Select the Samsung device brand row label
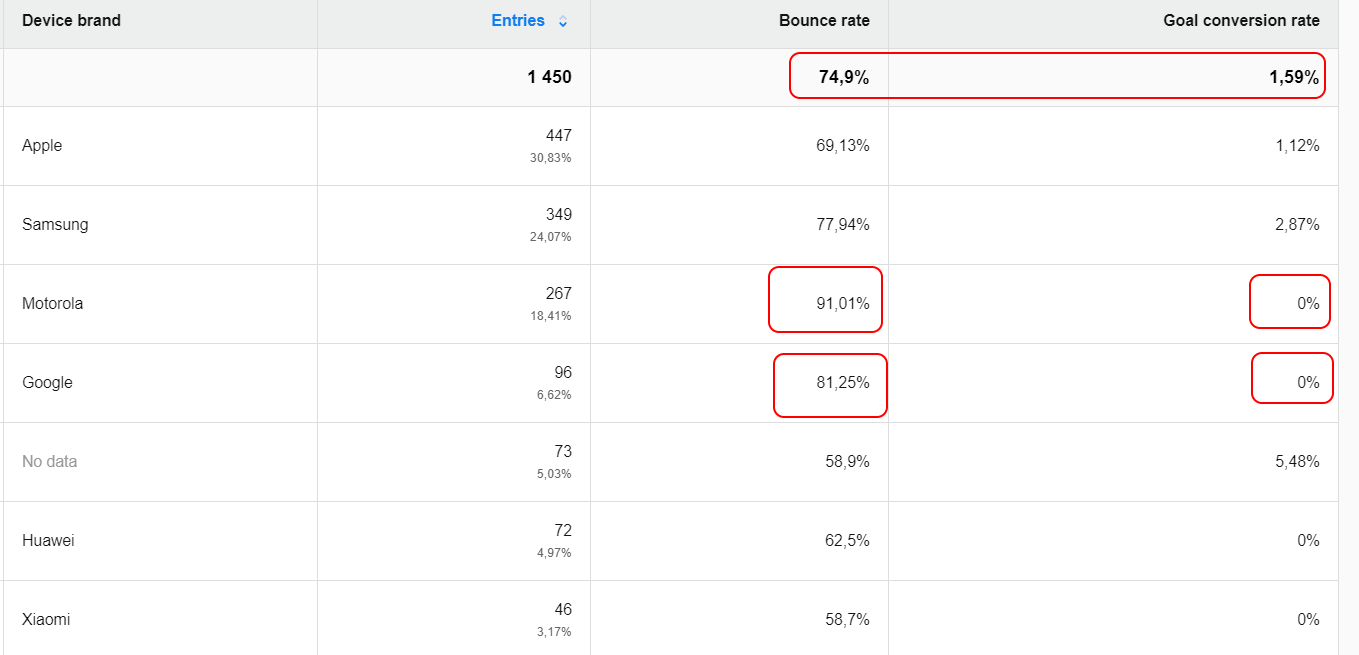This screenshot has width=1359, height=655. point(55,225)
